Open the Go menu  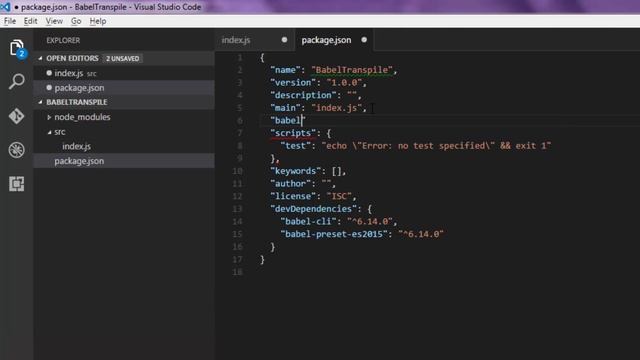[76, 21]
